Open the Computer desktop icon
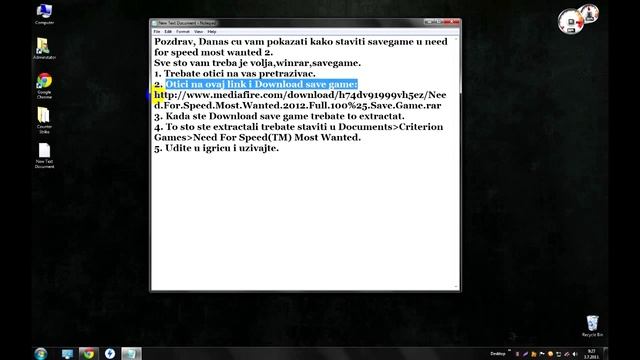Image resolution: width=640 pixels, height=360 pixels. 44,14
